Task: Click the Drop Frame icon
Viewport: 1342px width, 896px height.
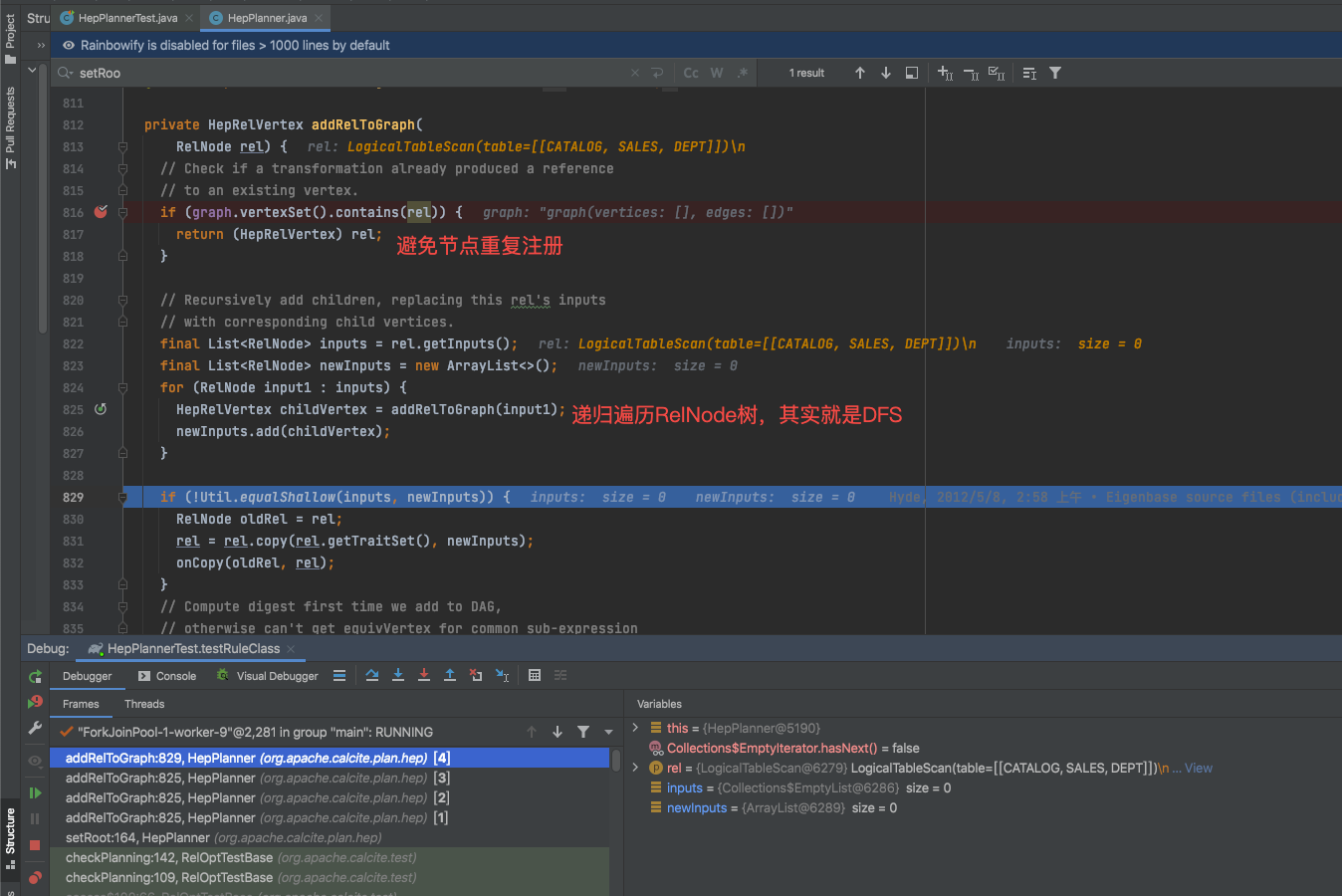Action: tap(476, 676)
